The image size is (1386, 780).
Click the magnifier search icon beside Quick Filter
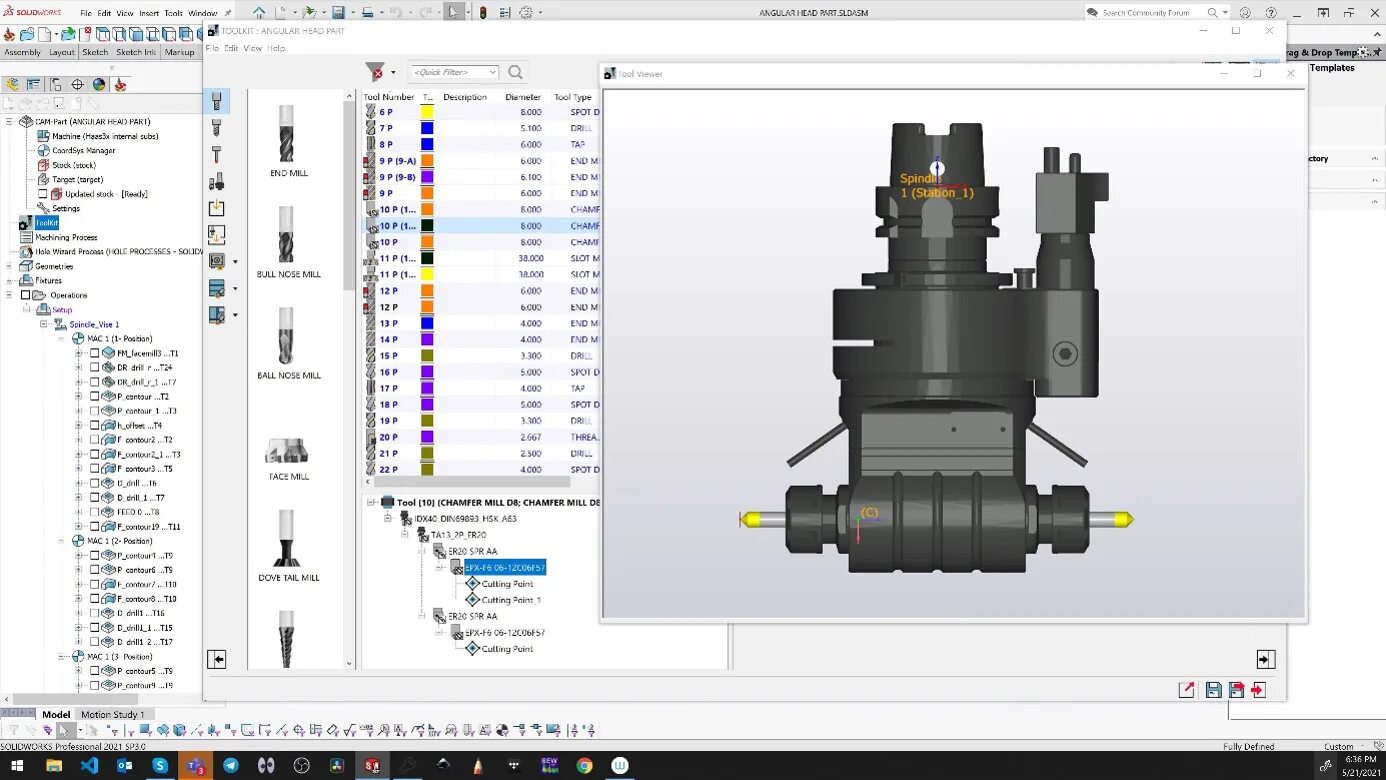click(x=515, y=72)
